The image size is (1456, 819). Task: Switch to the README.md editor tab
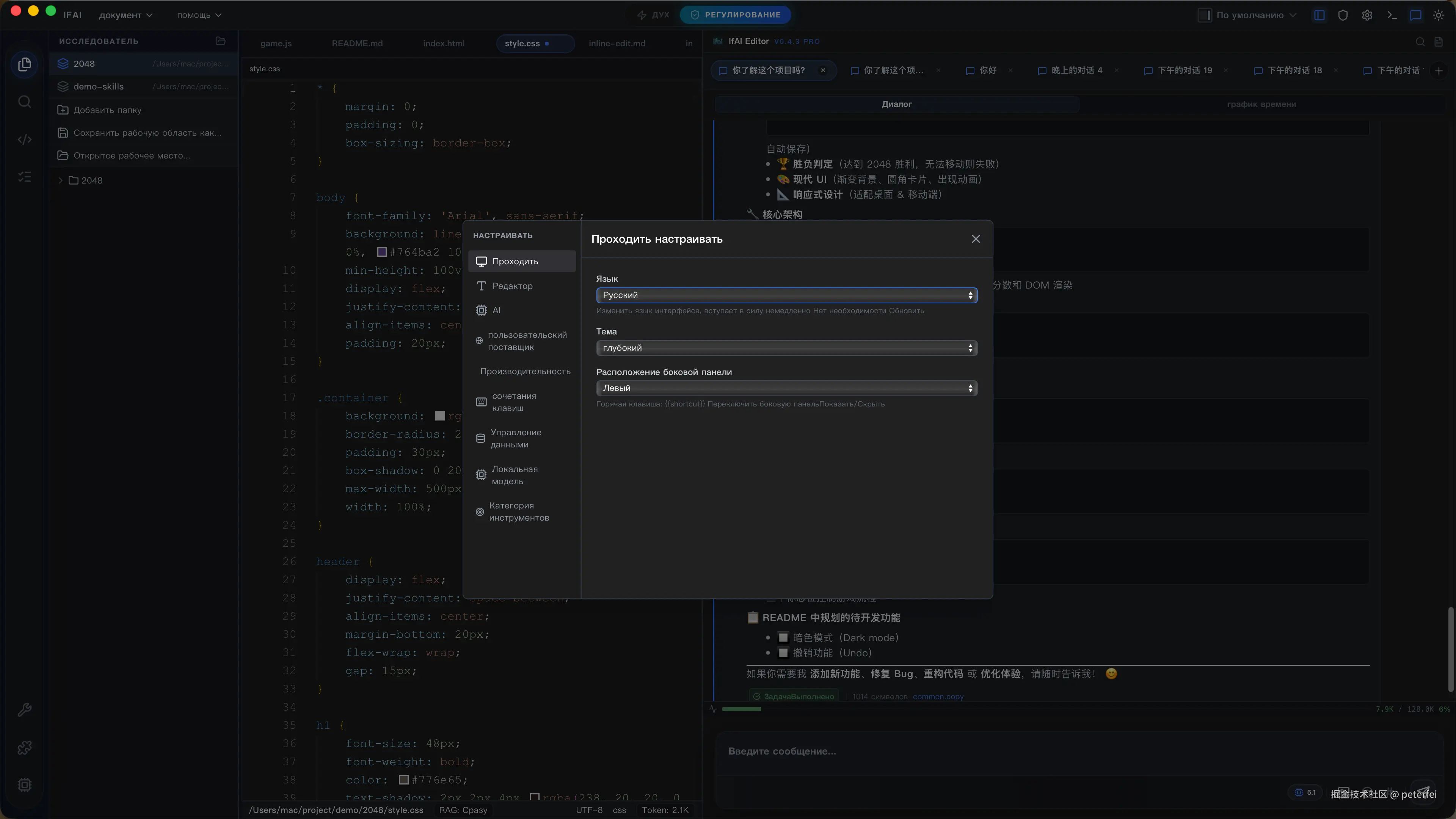[357, 44]
